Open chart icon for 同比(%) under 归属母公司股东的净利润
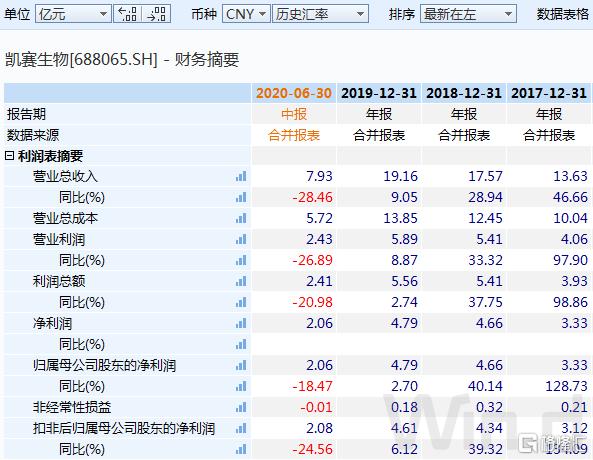 point(241,386)
